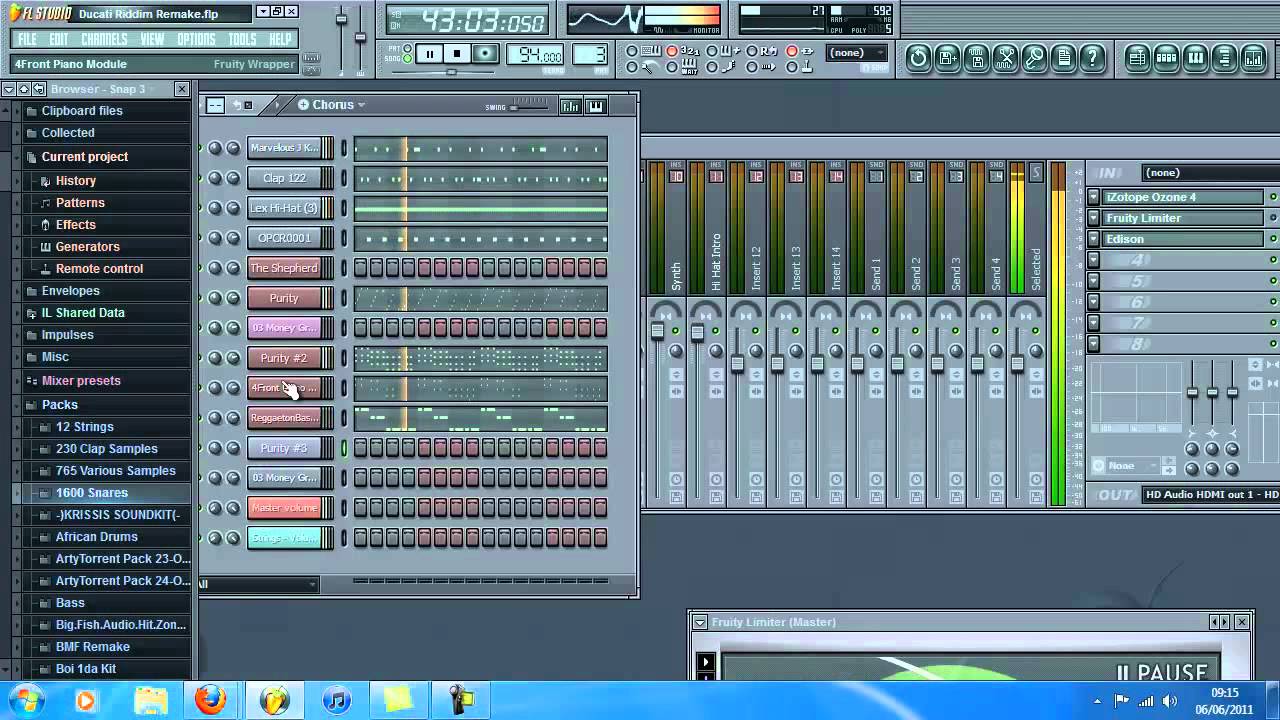
Task: Click the help question mark icon
Action: point(1093,58)
